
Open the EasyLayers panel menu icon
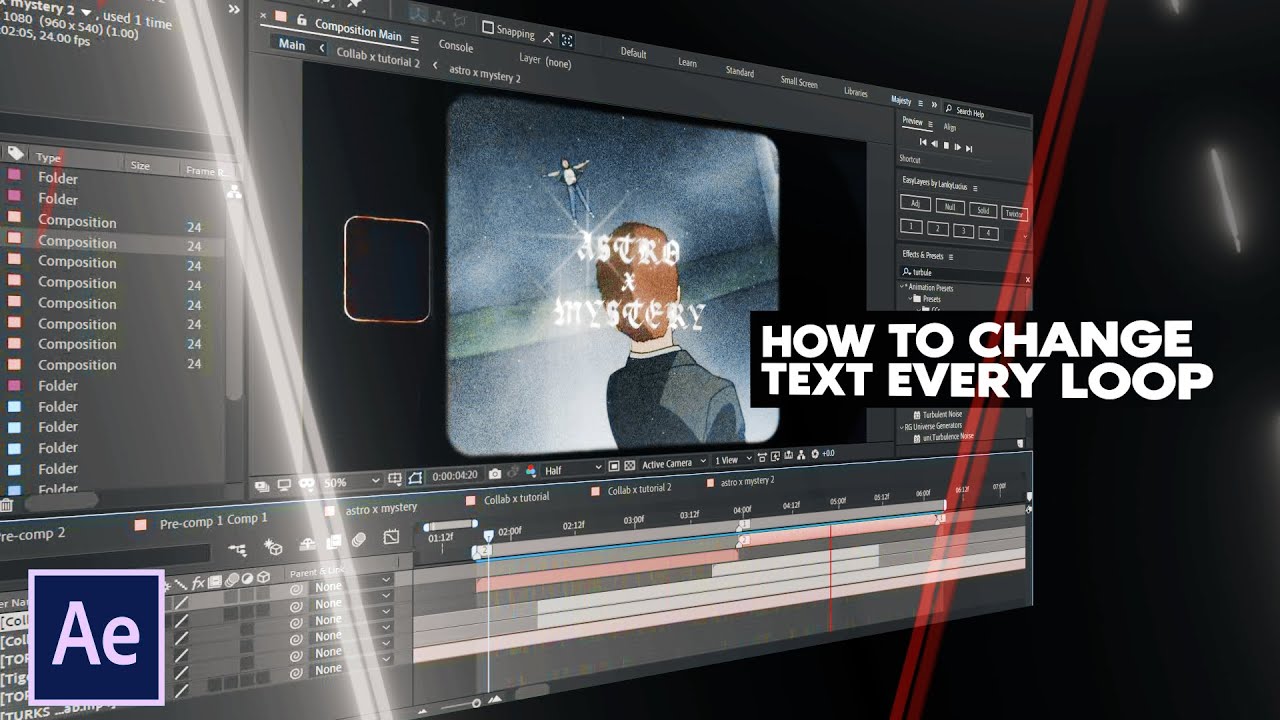(x=975, y=189)
